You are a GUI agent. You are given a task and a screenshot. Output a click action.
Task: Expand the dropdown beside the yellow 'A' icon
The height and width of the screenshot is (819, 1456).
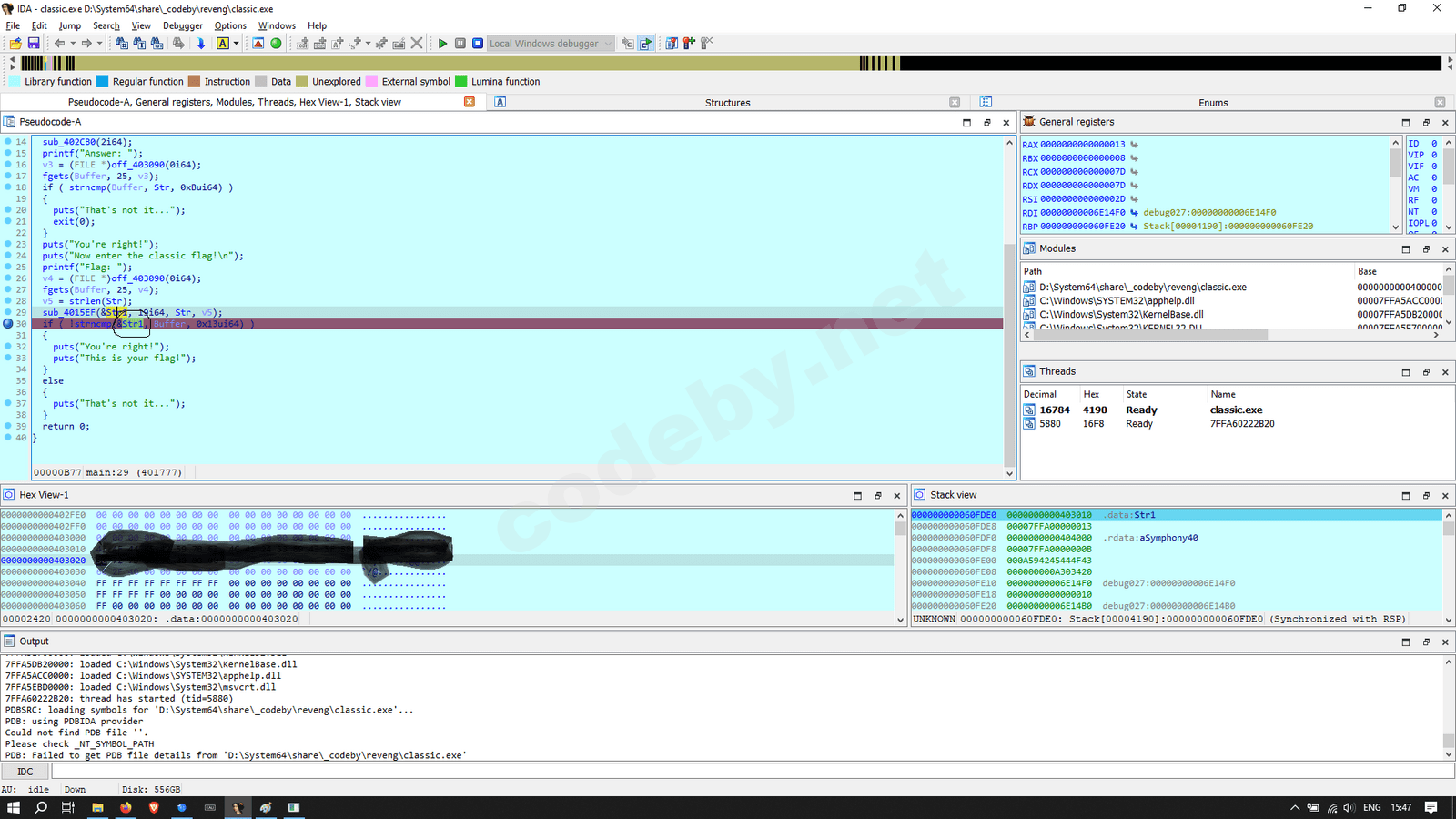[x=236, y=44]
